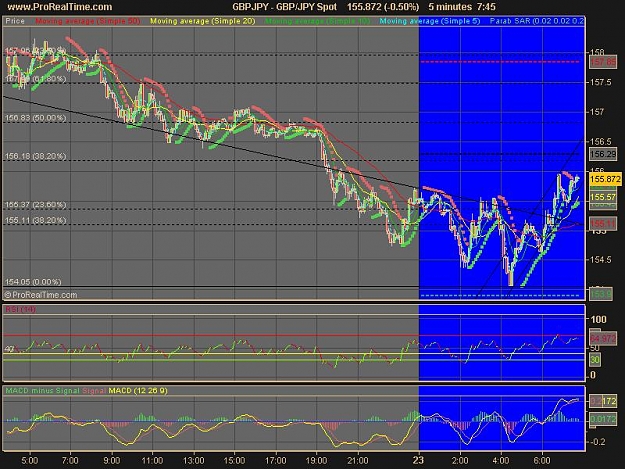Select the 5 minutes timeframe label

click(x=450, y=7)
